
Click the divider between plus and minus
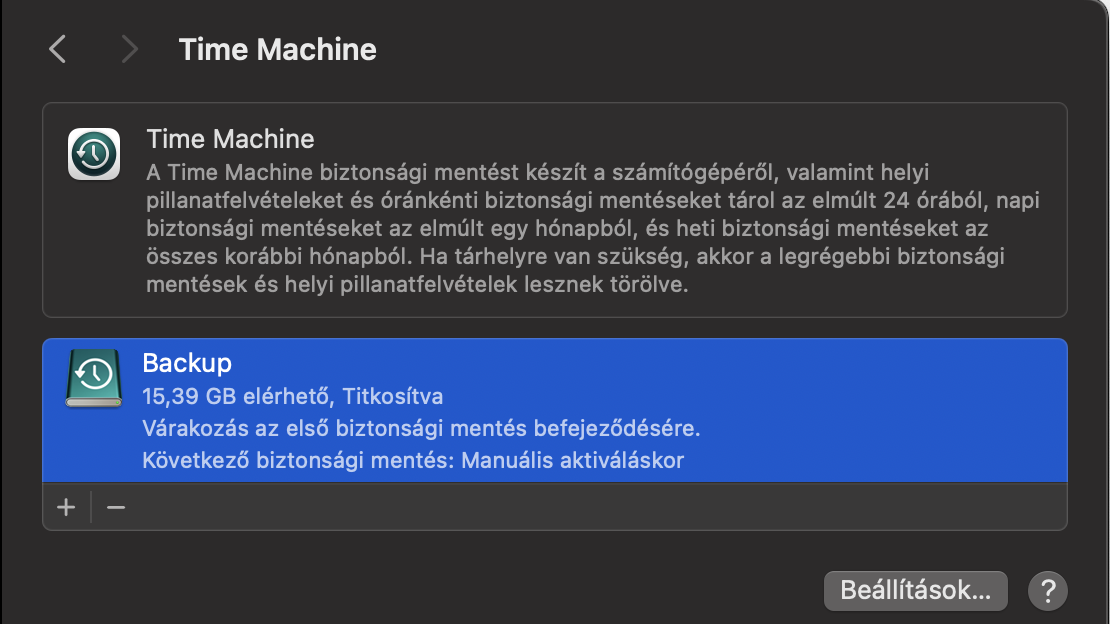91,507
